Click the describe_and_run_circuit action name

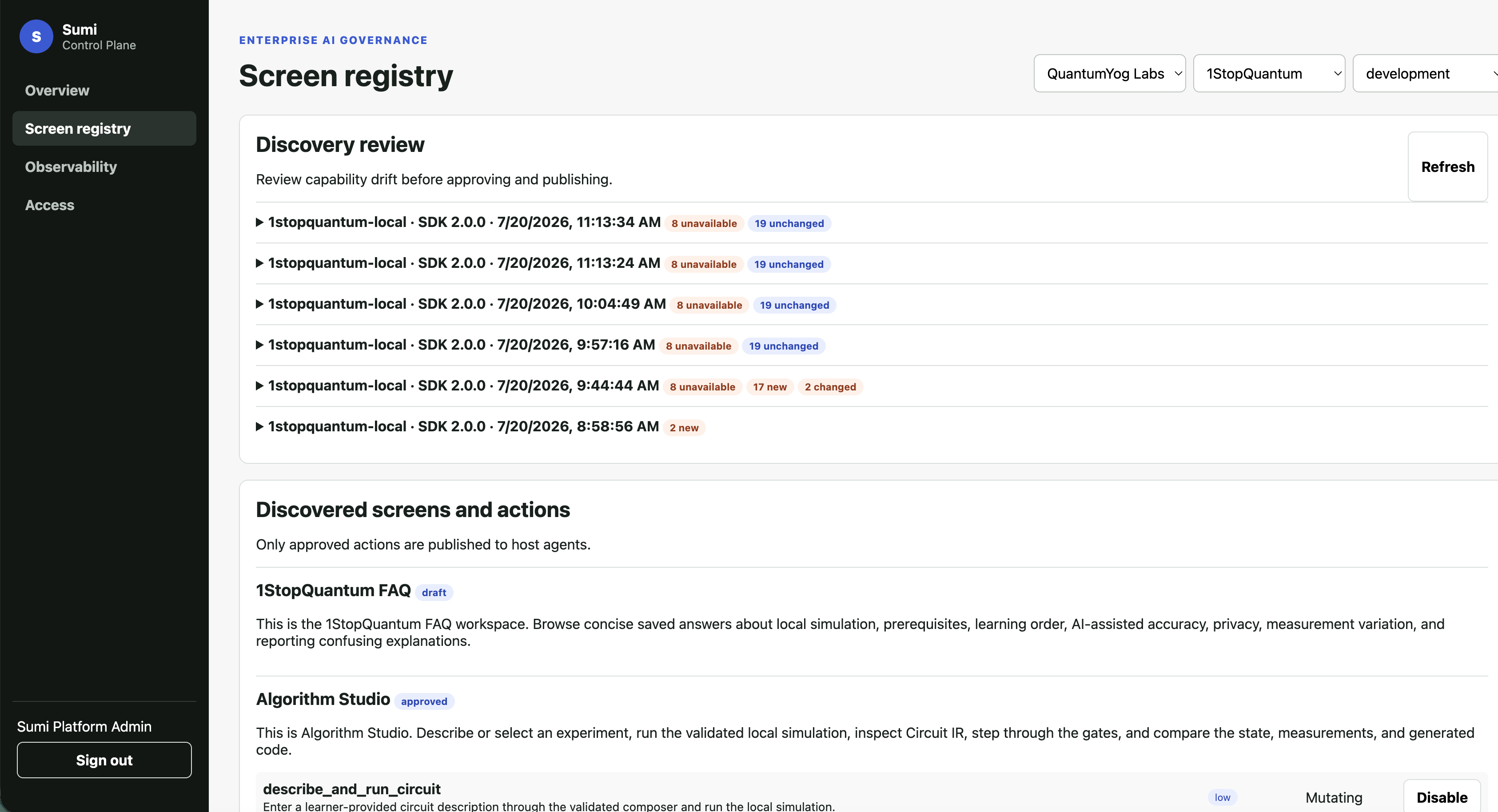pos(351,789)
